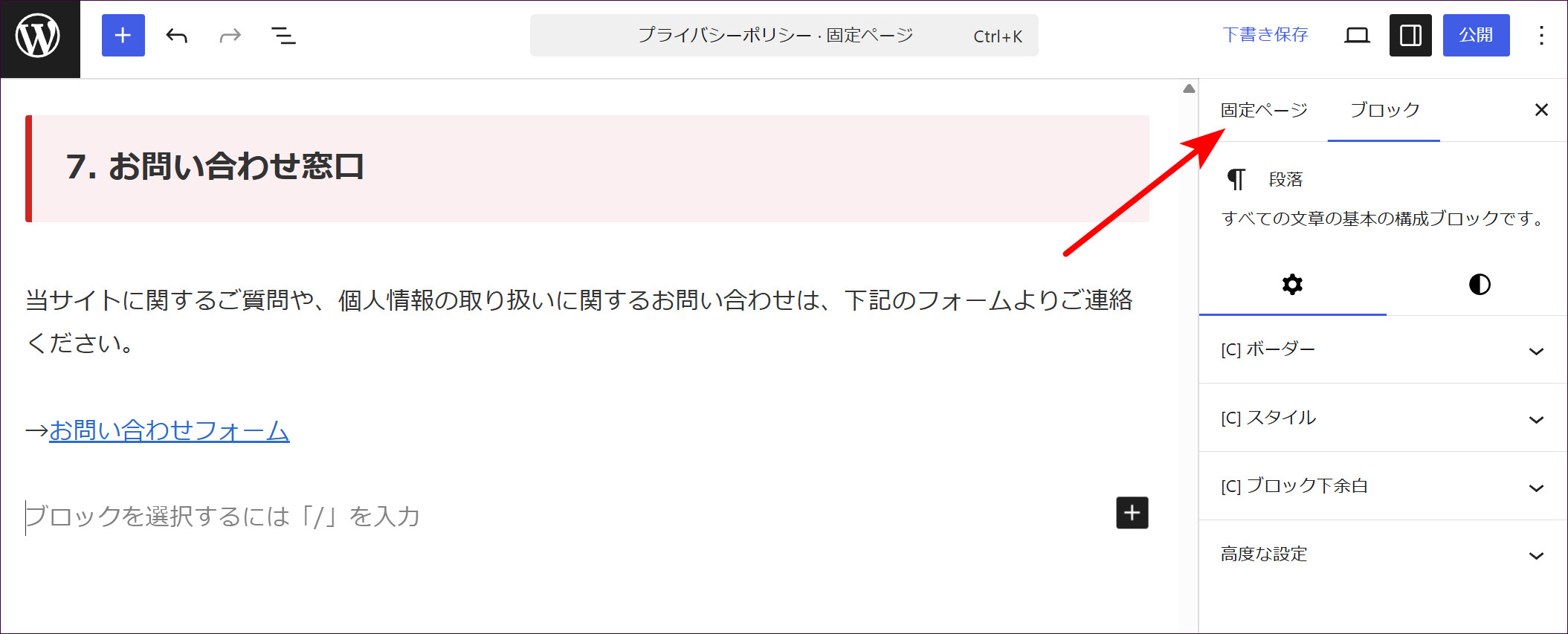The image size is (1568, 634).
Task: Open the お問い合わせフォーム link
Action: pos(170,430)
